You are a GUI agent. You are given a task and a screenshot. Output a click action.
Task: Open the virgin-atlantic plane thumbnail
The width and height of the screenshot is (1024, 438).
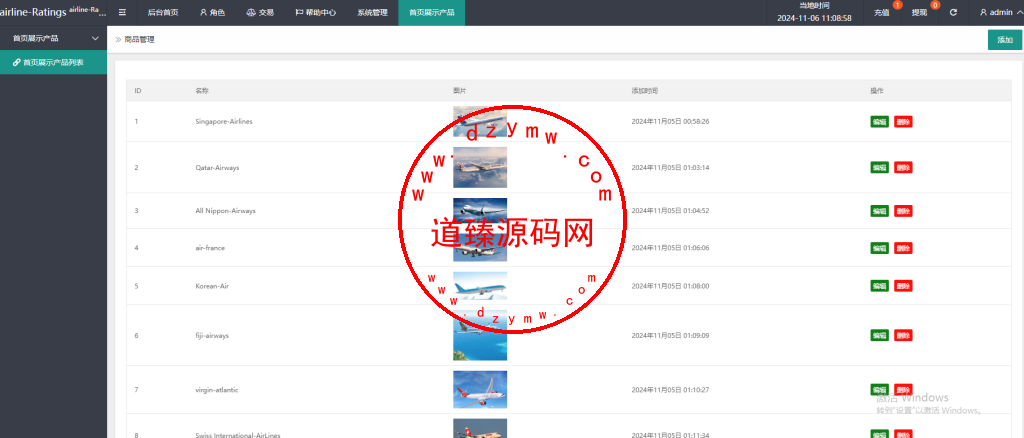480,390
